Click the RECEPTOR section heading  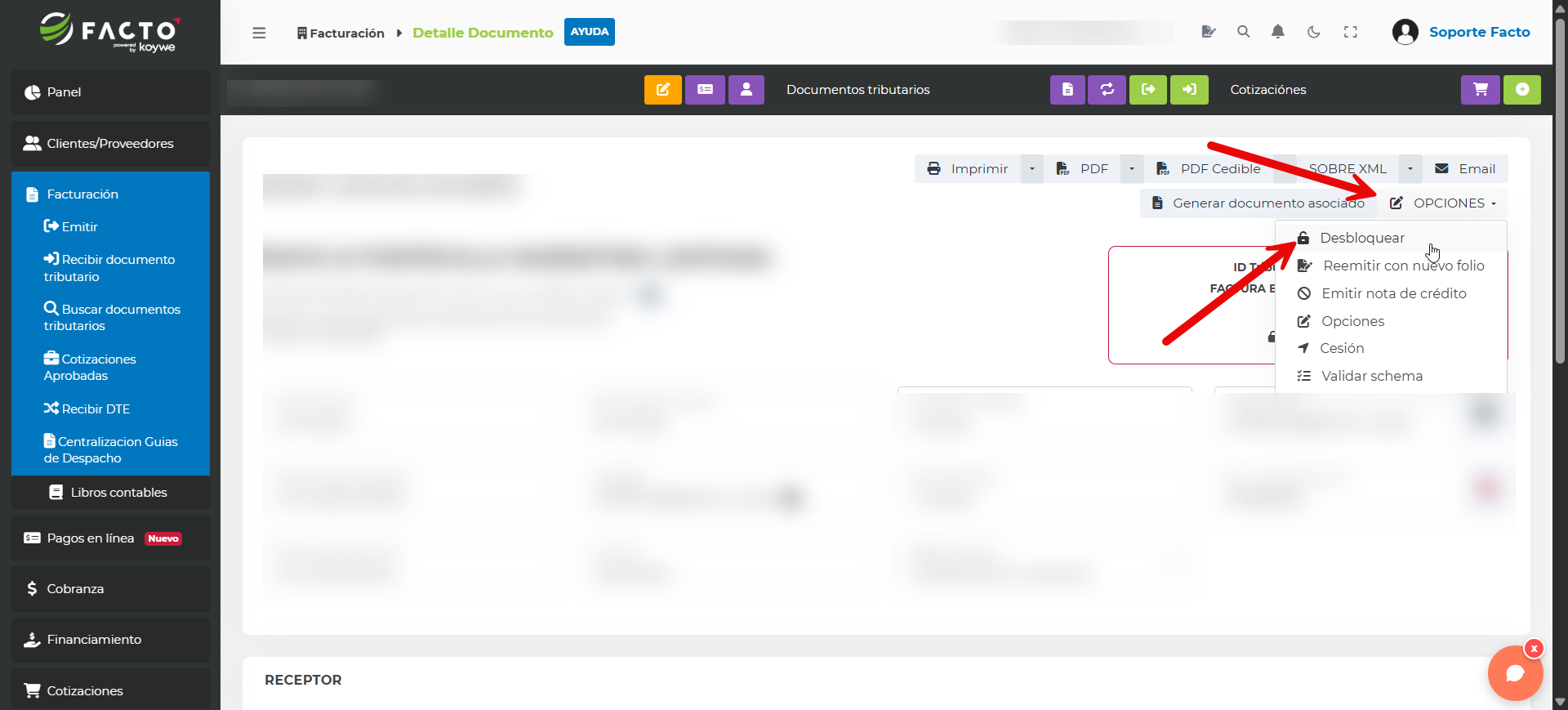pos(303,680)
